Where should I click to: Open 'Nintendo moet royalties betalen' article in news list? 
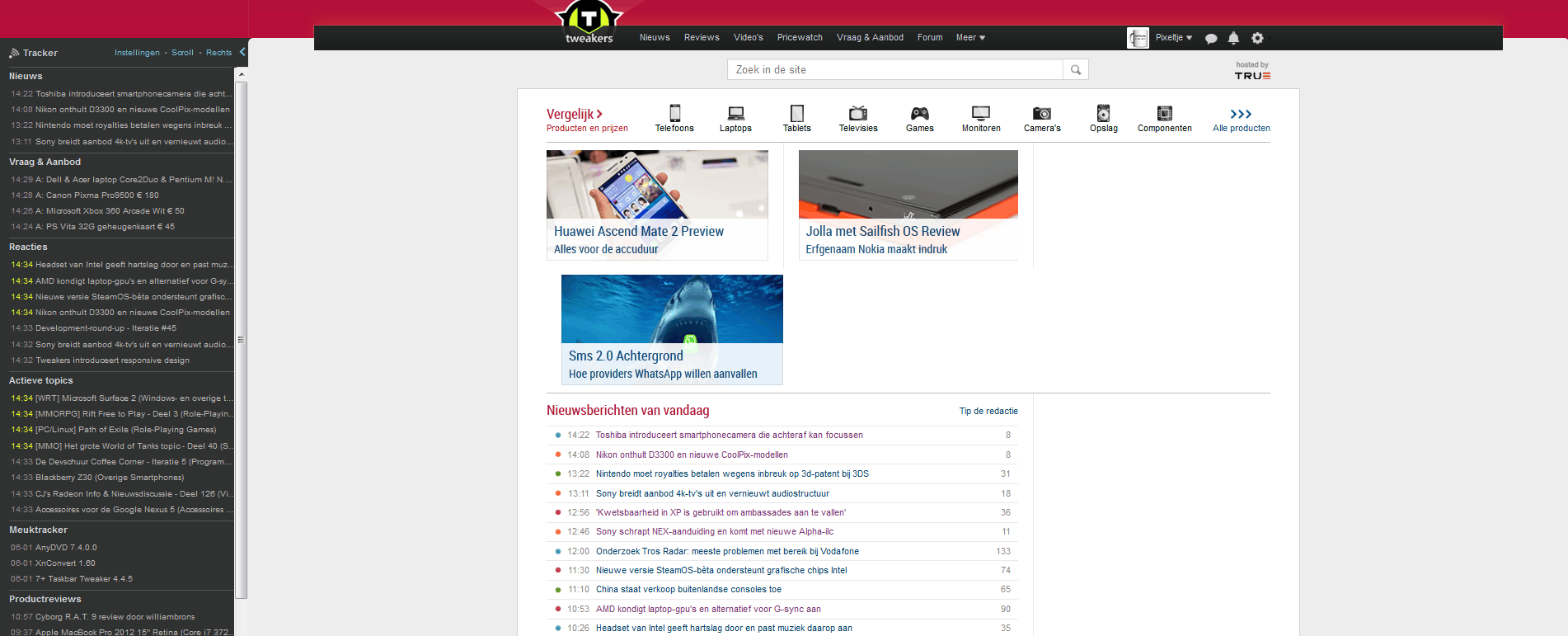click(732, 473)
